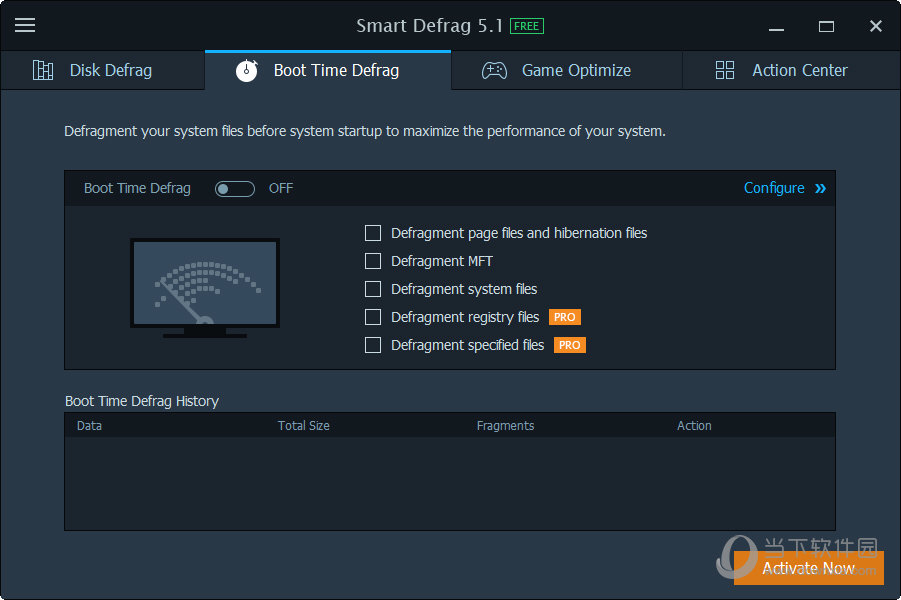This screenshot has width=901, height=600.
Task: Go to the Action Center tab
Action: click(x=791, y=70)
